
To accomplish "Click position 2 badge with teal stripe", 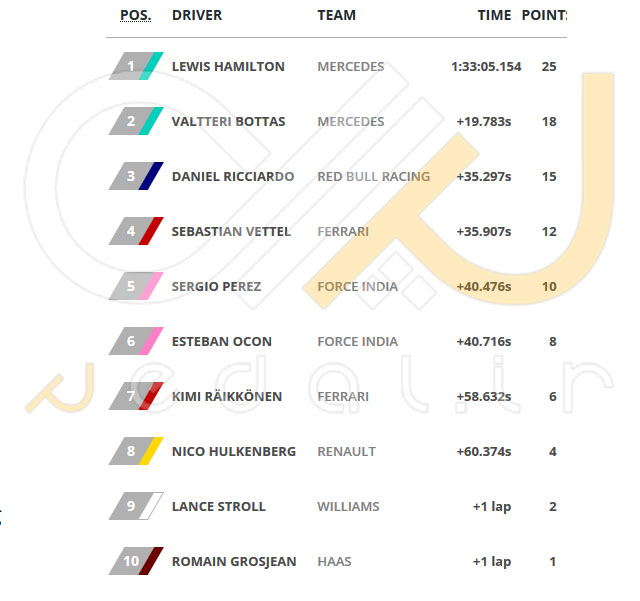I will [136, 121].
